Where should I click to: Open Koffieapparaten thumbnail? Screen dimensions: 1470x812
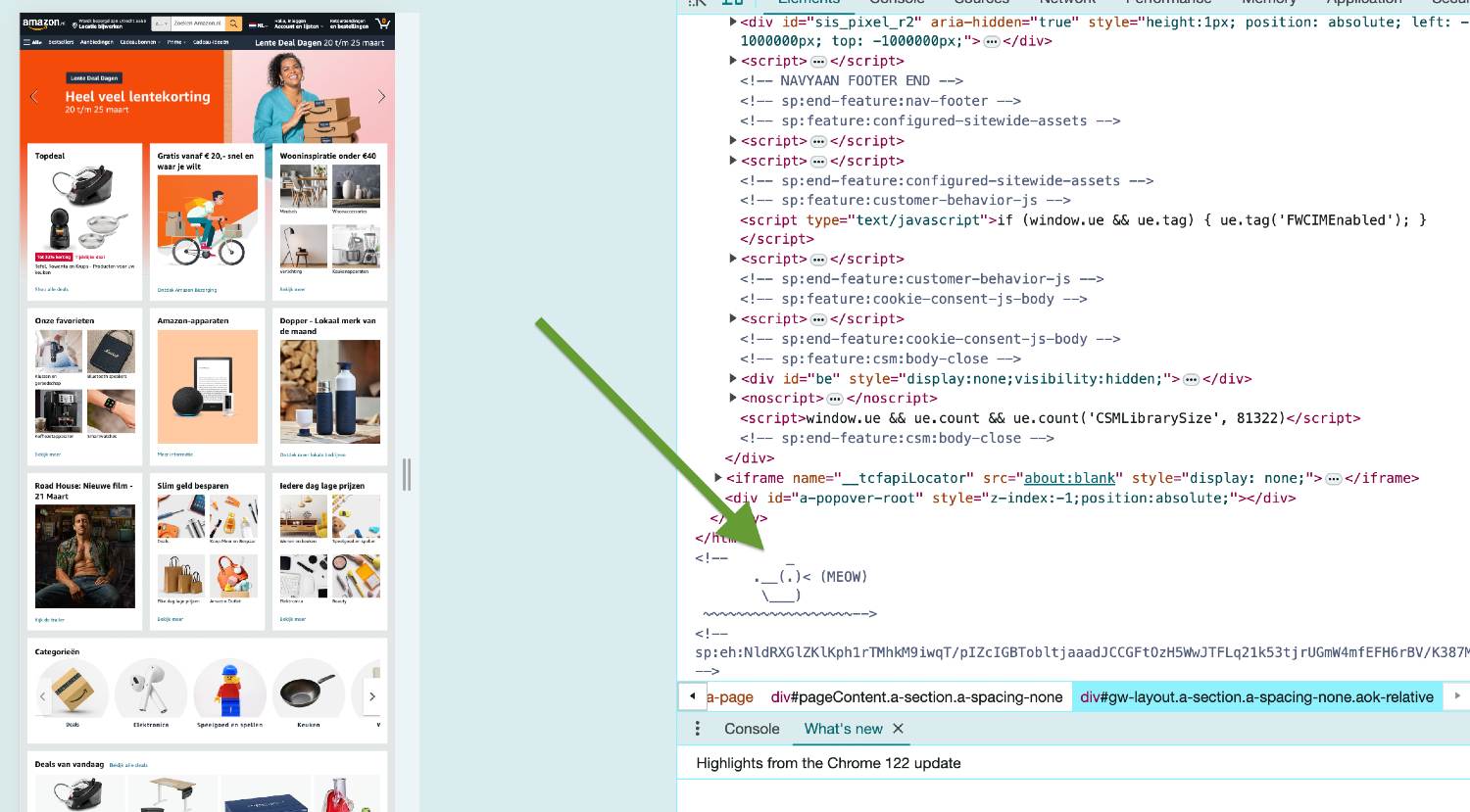coord(59,411)
